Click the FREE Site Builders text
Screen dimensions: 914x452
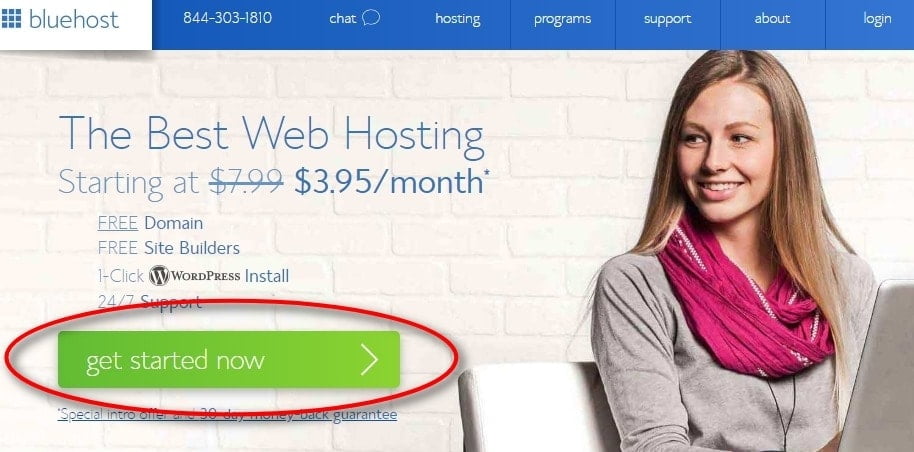tap(168, 248)
